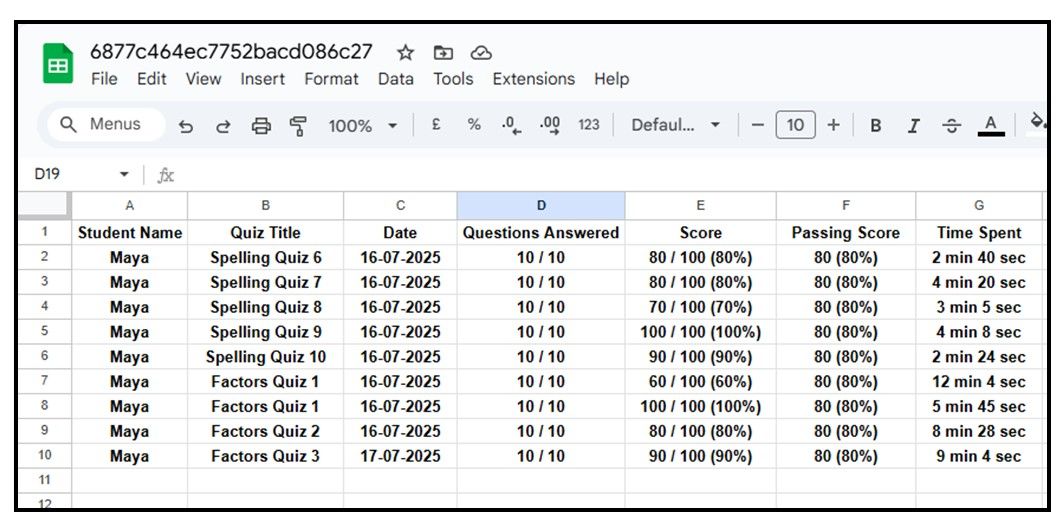Screen dimensions: 1063x532
Task: Open the Extensions menu
Action: click(533, 79)
